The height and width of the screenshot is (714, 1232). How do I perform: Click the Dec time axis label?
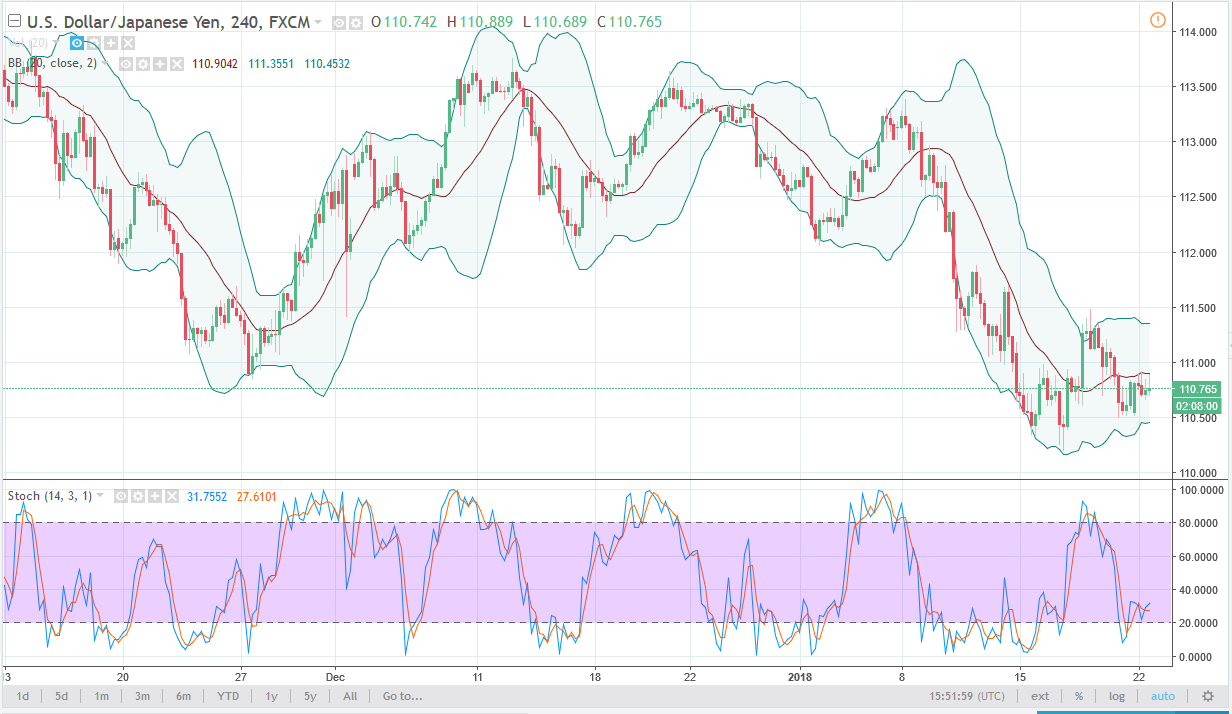click(336, 675)
